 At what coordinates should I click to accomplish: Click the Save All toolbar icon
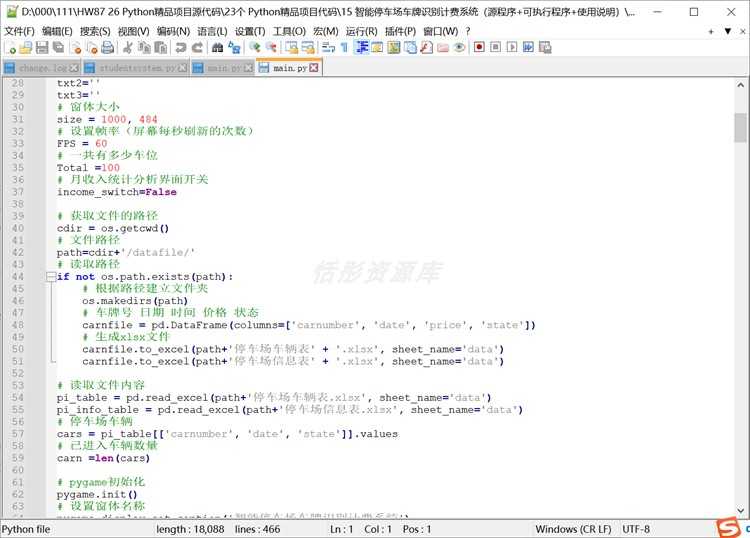[x=58, y=47]
